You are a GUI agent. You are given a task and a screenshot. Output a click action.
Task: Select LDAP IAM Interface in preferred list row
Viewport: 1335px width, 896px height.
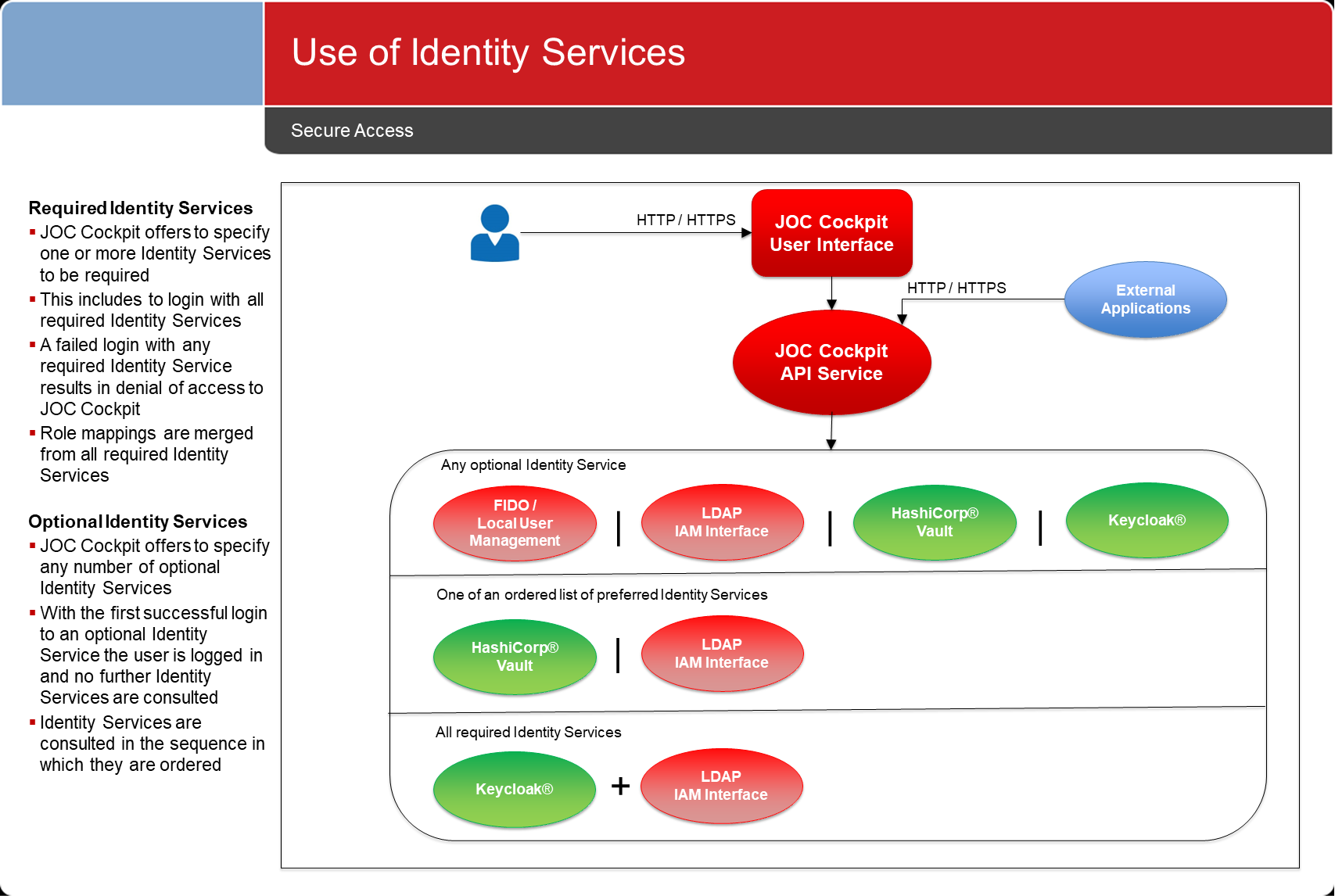point(722,654)
